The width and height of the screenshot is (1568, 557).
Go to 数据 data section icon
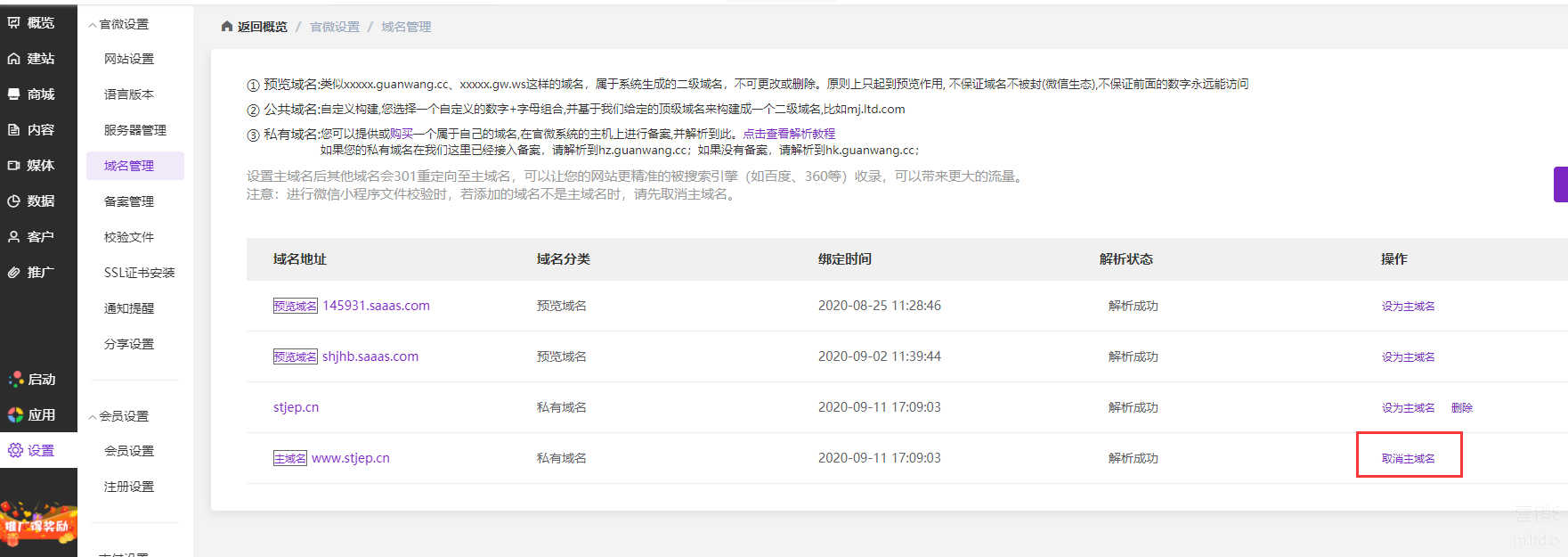(14, 201)
